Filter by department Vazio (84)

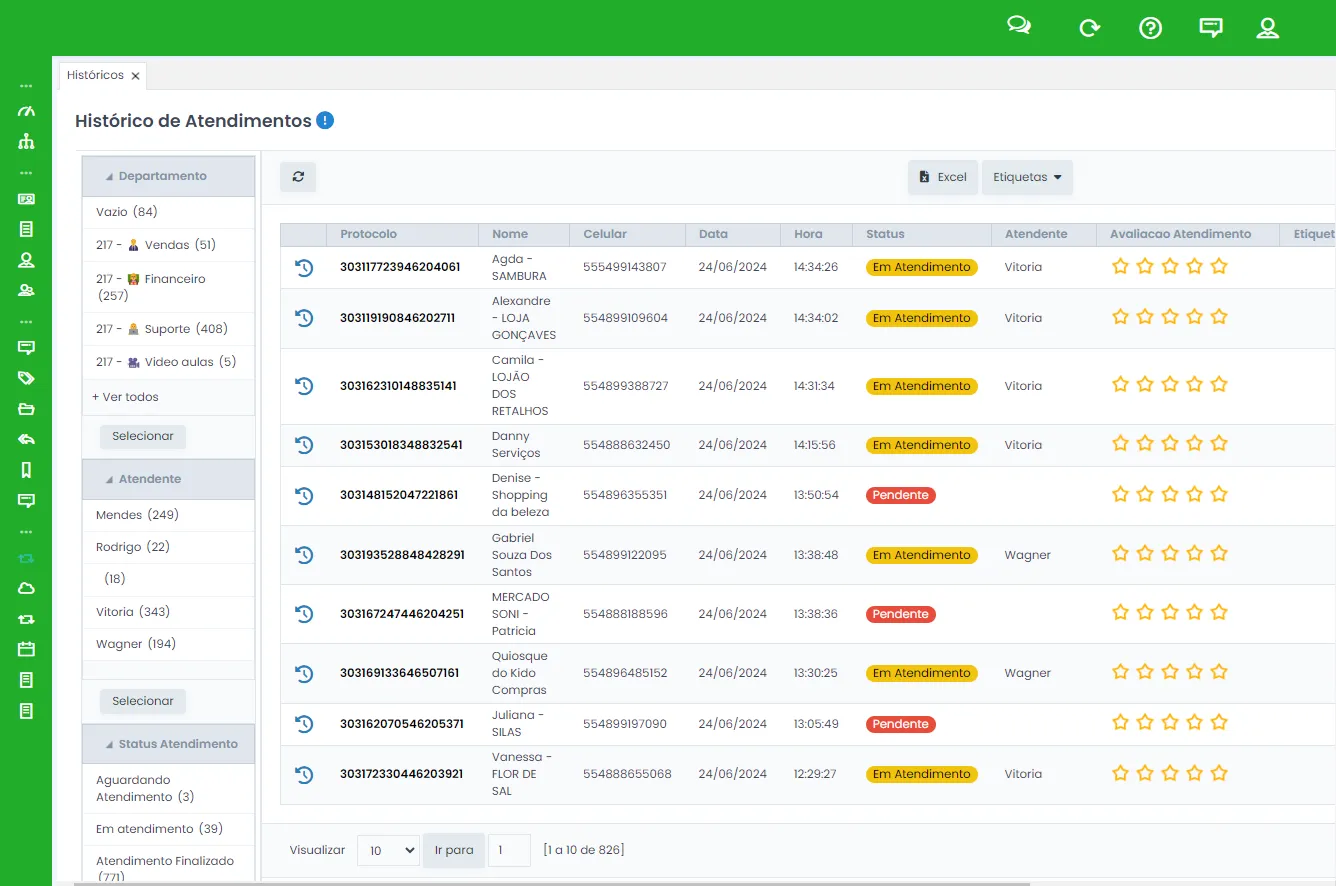127,212
